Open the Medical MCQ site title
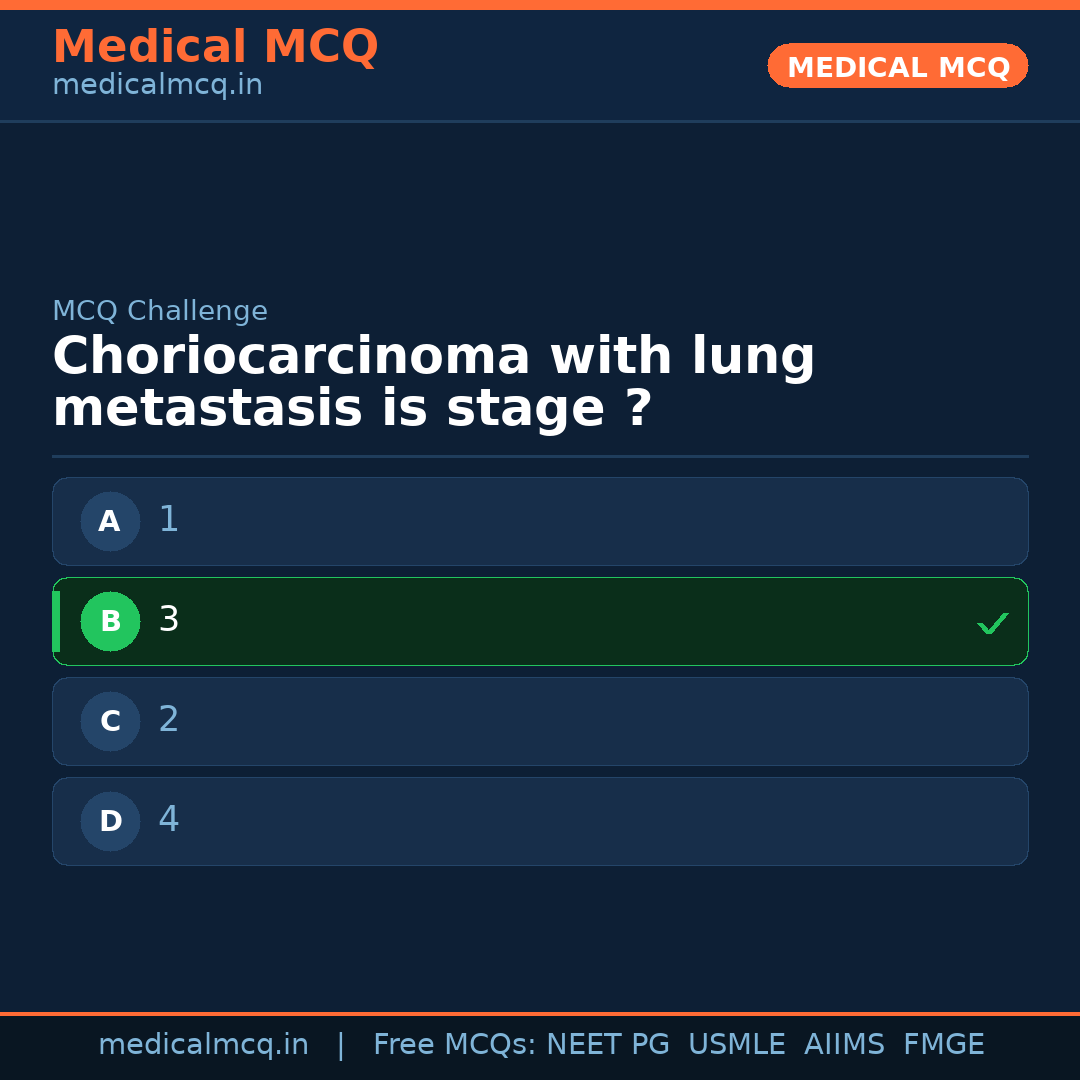This screenshot has width=1080, height=1080. coord(215,47)
